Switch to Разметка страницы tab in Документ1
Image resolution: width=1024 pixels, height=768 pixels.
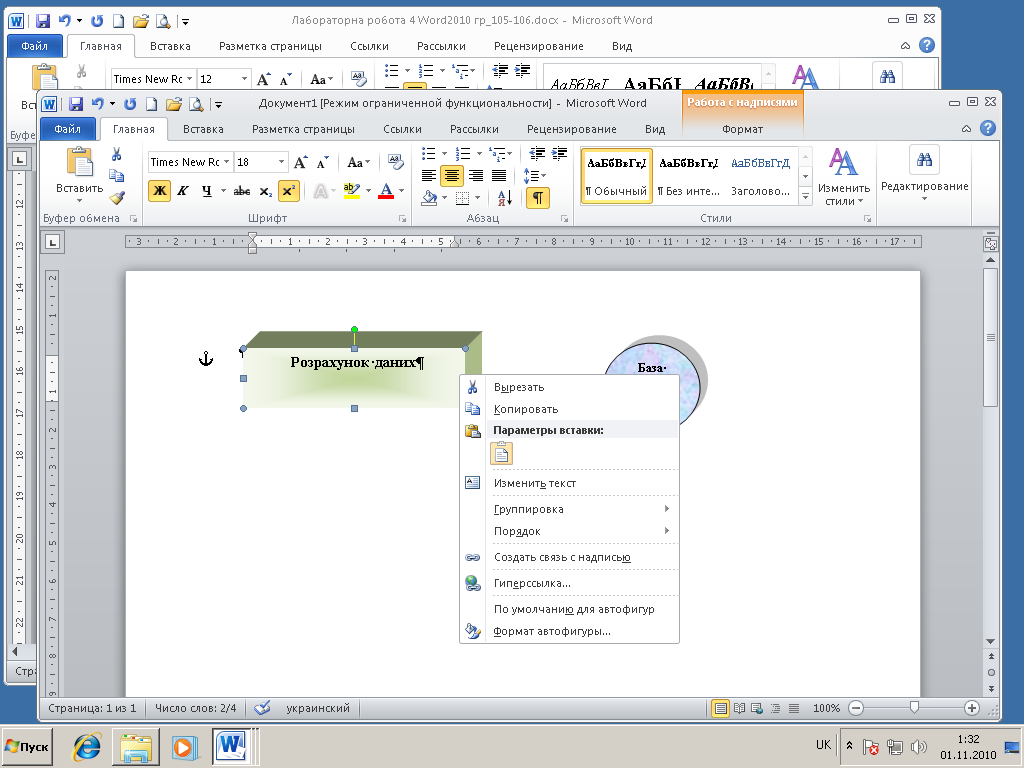coord(303,129)
